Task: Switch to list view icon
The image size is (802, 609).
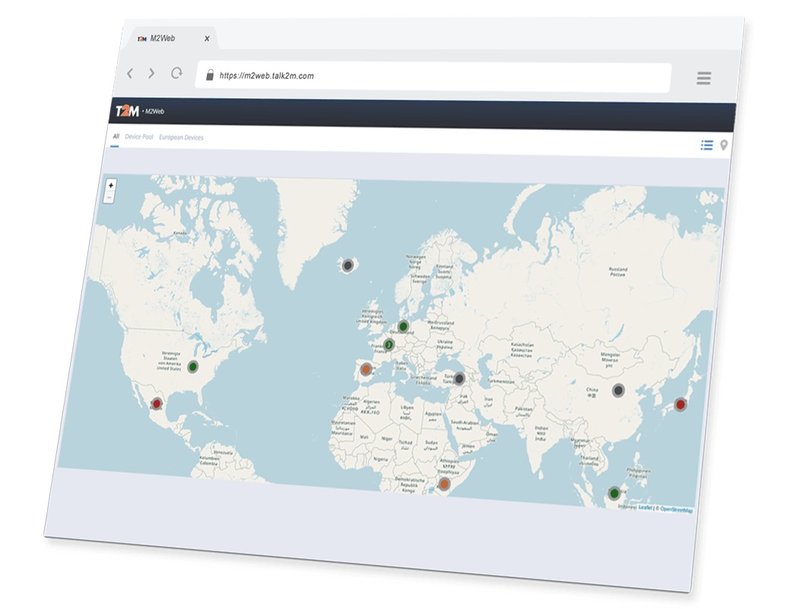Action: click(706, 145)
